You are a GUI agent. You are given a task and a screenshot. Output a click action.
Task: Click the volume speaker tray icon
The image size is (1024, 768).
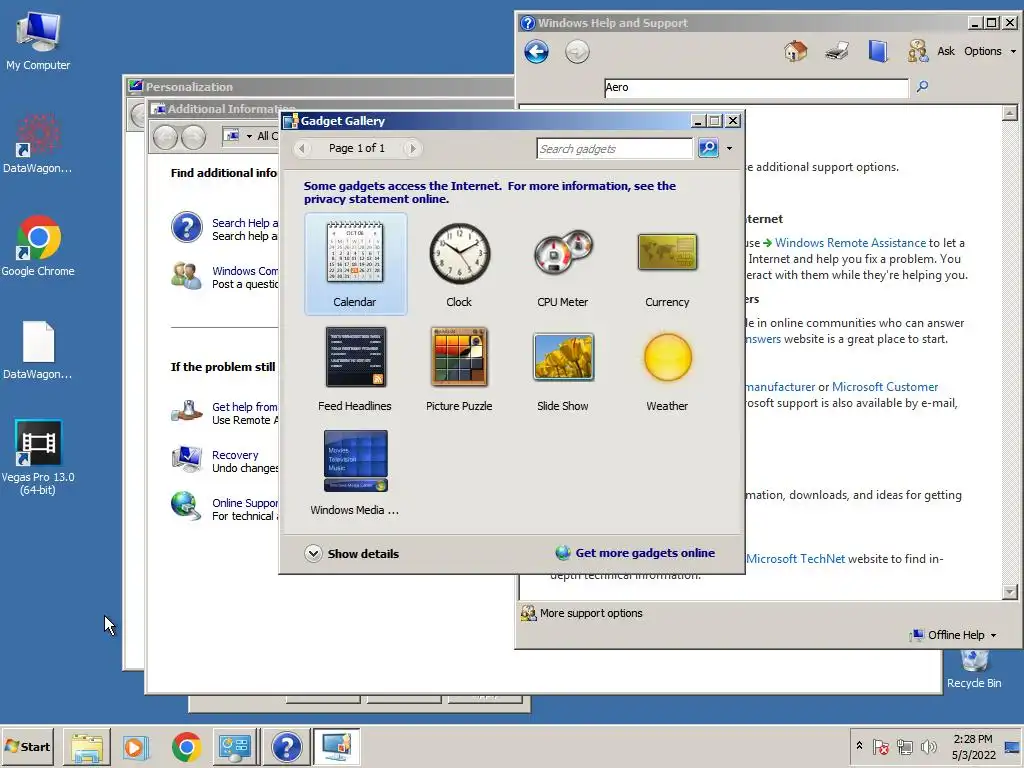point(928,746)
